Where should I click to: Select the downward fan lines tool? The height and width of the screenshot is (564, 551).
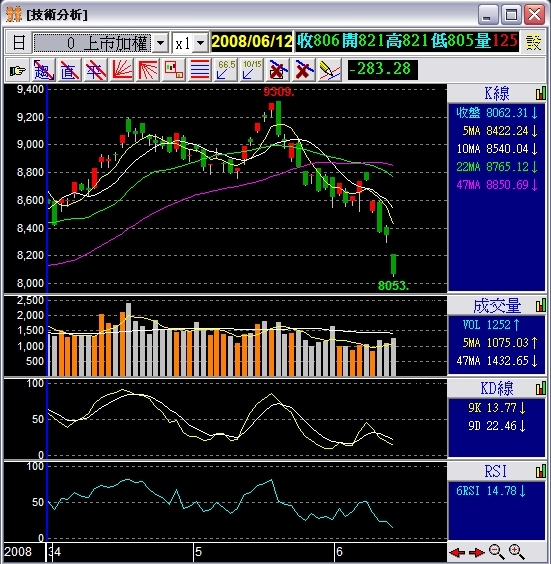click(x=148, y=70)
